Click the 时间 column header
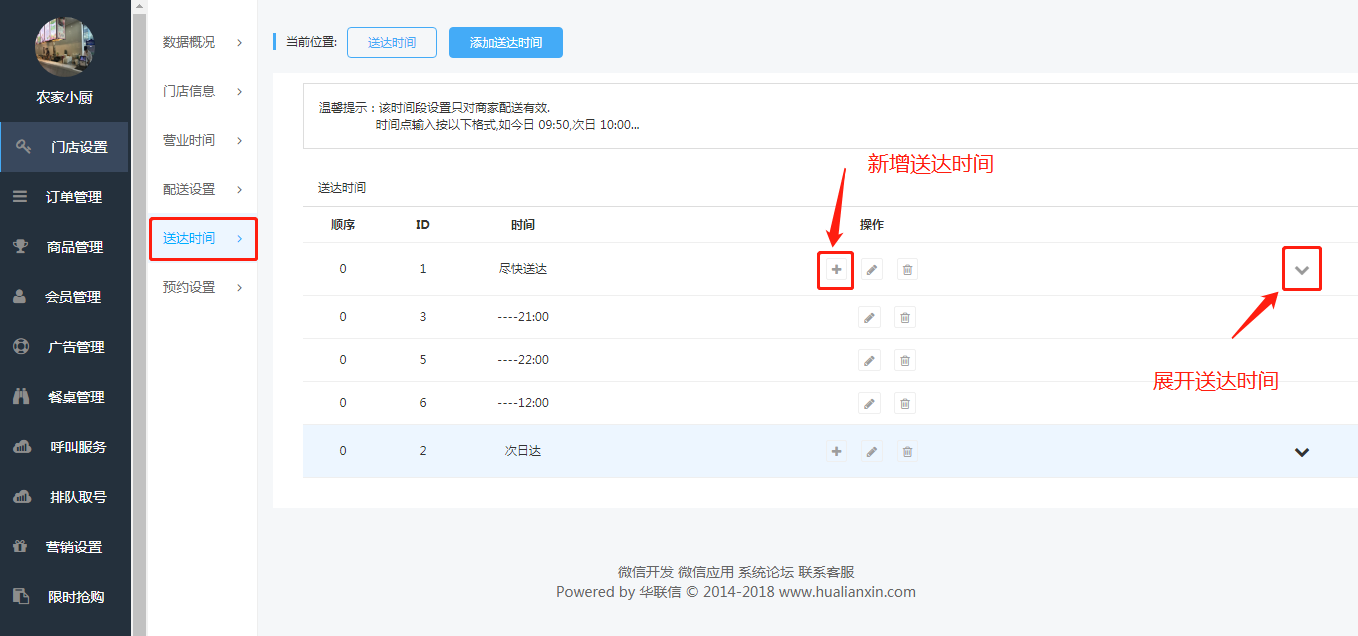 click(x=523, y=225)
